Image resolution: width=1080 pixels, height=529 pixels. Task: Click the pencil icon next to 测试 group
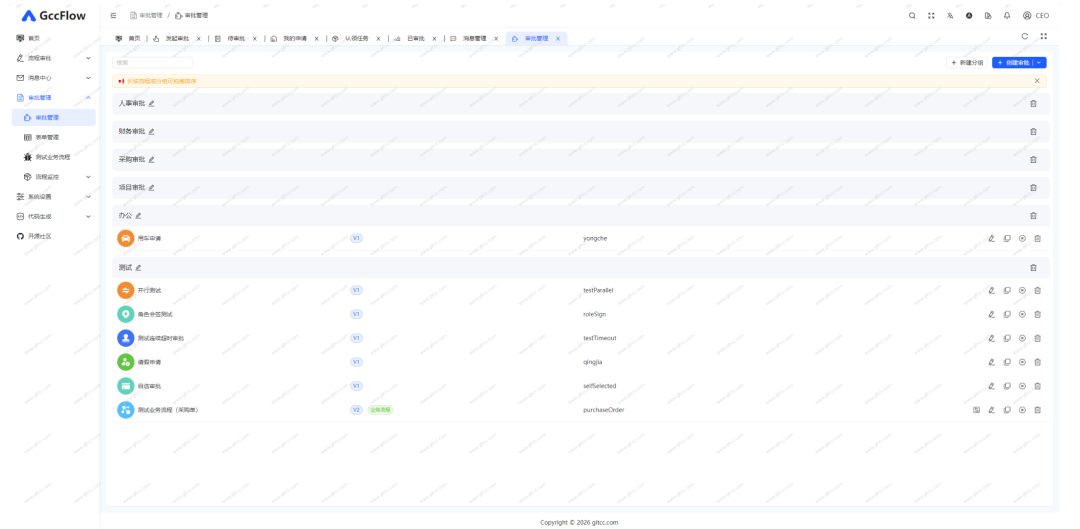[x=138, y=267]
